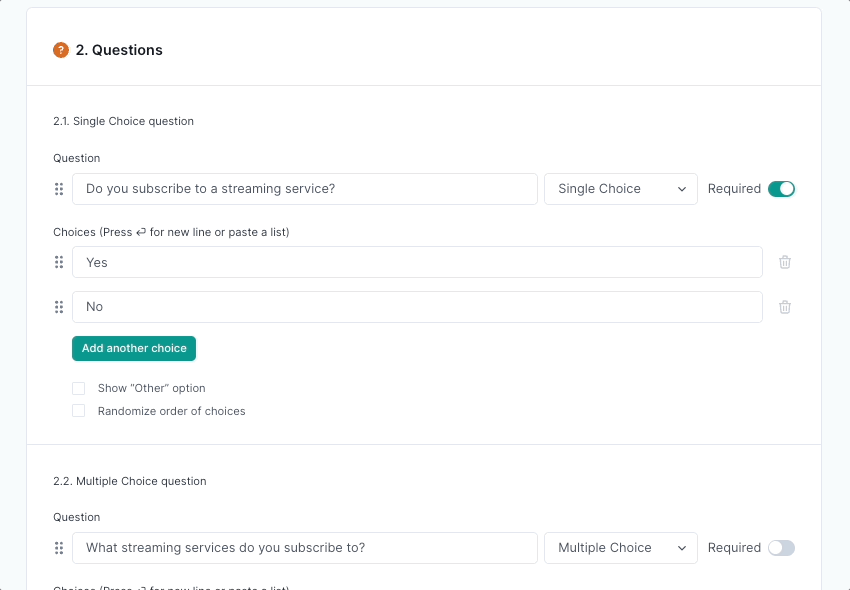Enable Randomize order of choices checkbox
850x590 pixels.
[x=78, y=411]
